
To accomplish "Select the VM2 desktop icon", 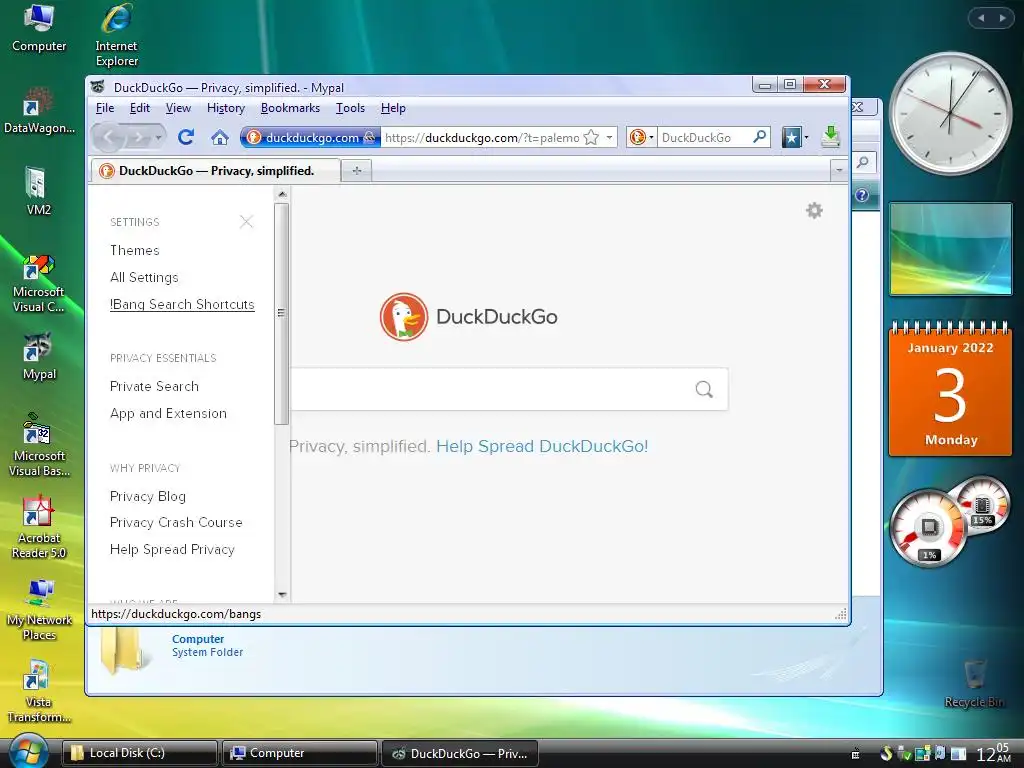I will pos(38,191).
